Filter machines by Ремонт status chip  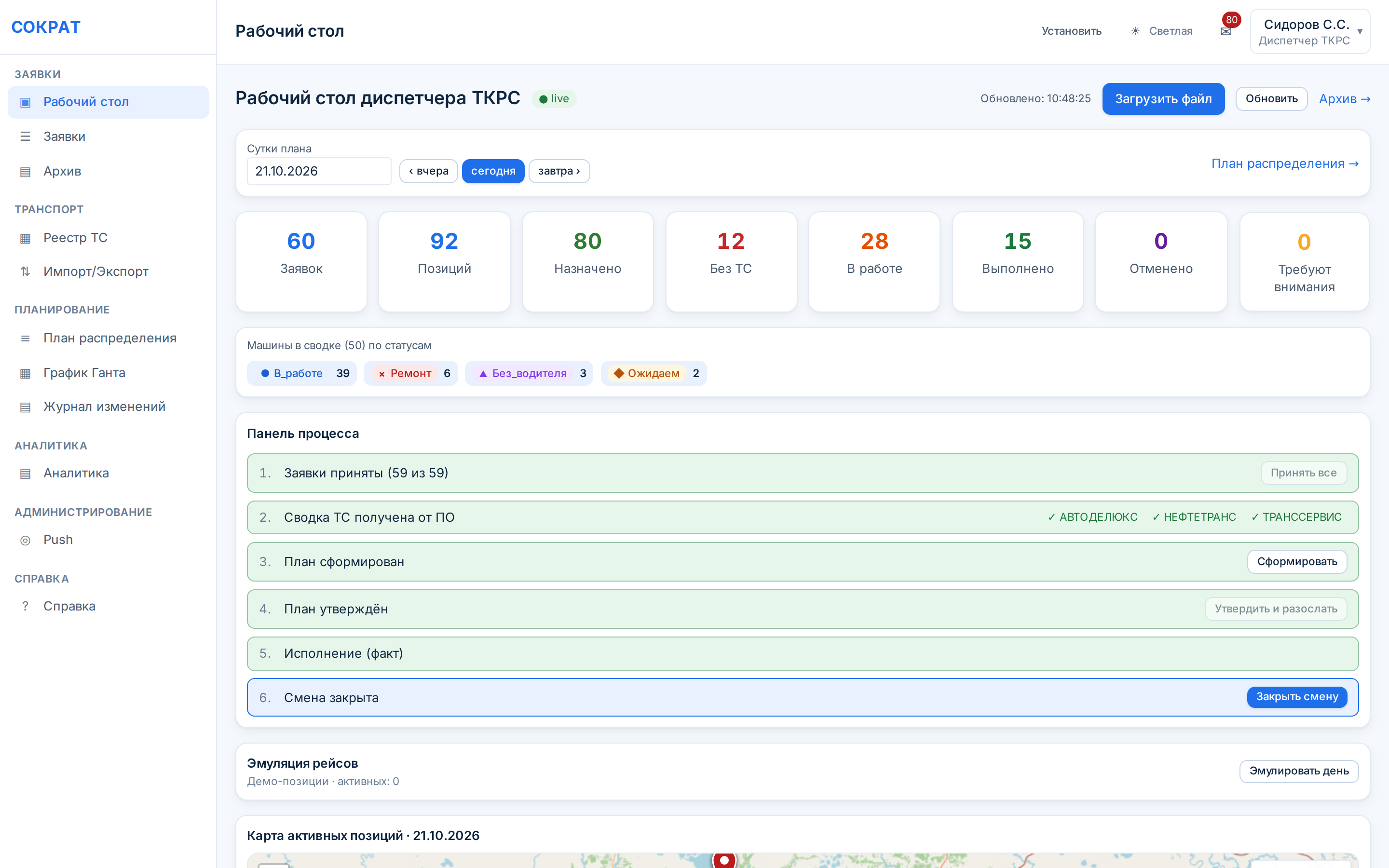(x=411, y=373)
